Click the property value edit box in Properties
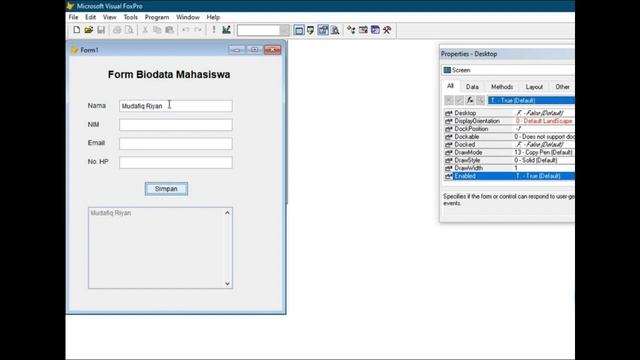Image resolution: width=640 pixels, height=360 pixels. click(531, 100)
